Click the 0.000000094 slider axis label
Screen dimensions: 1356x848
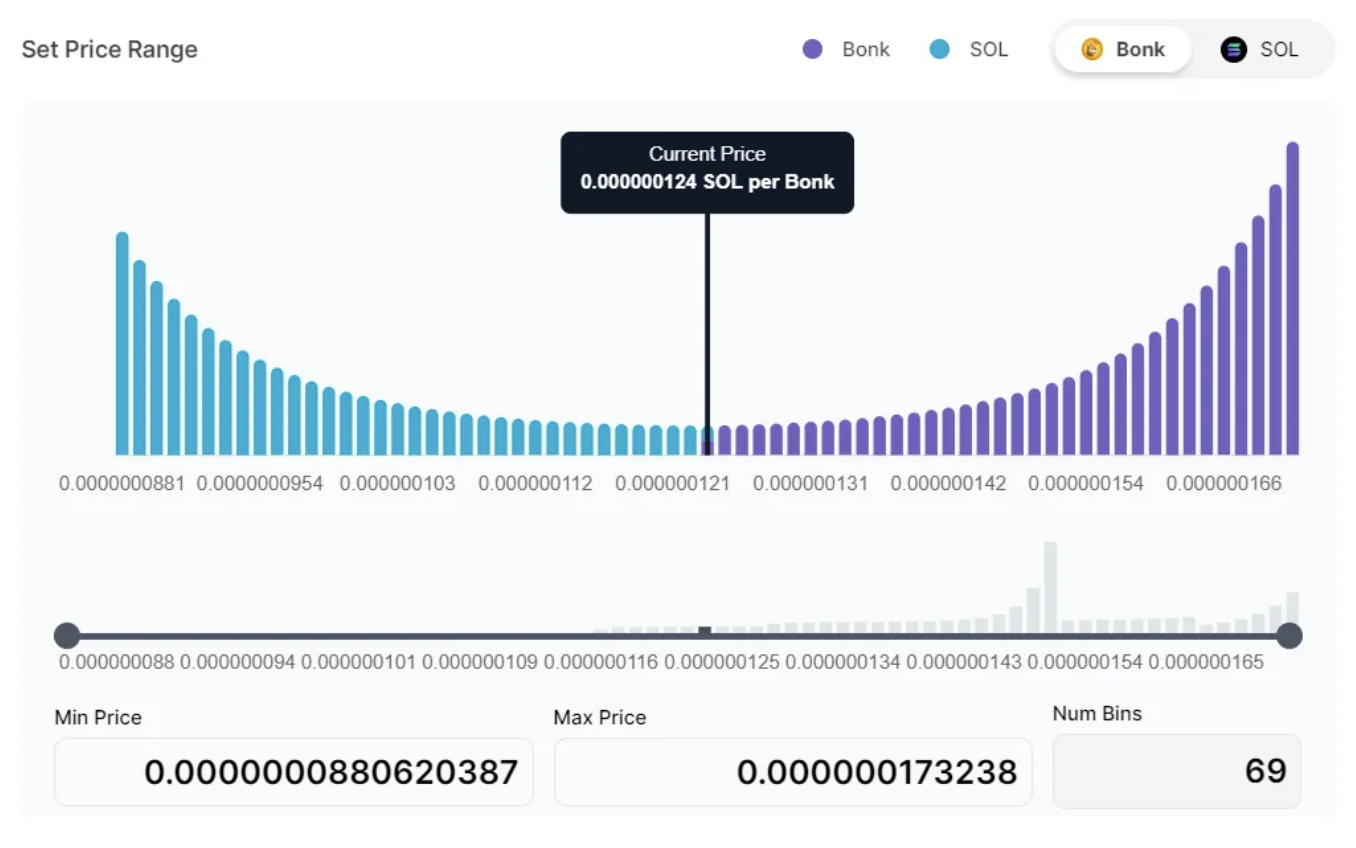point(238,662)
